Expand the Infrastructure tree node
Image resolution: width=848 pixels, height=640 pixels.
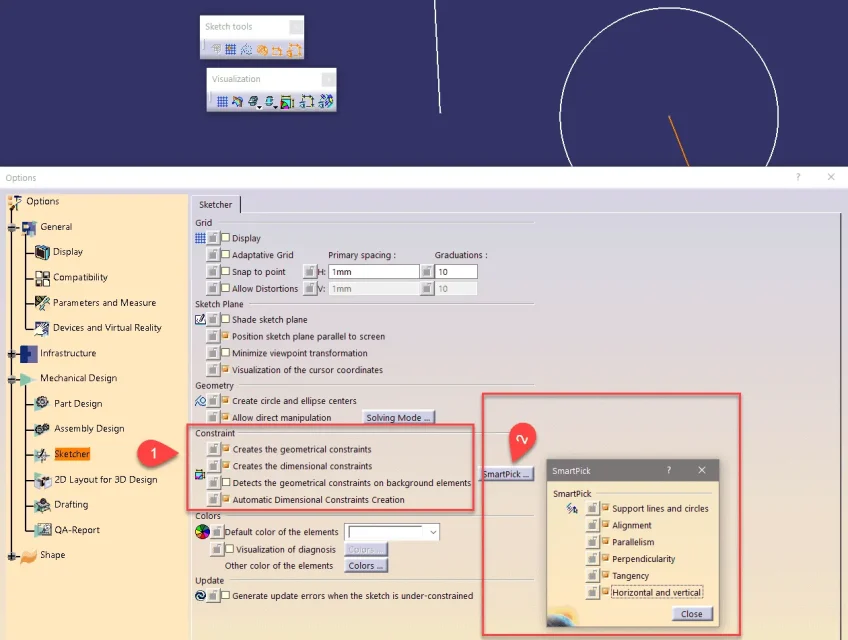pyautogui.click(x=12, y=353)
